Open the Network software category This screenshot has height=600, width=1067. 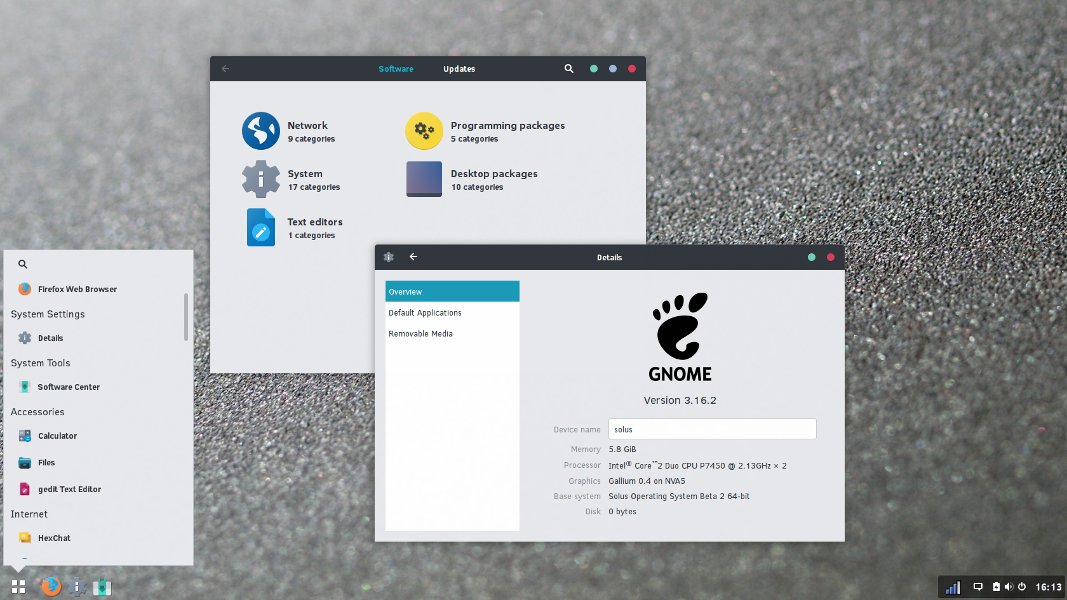tap(289, 131)
